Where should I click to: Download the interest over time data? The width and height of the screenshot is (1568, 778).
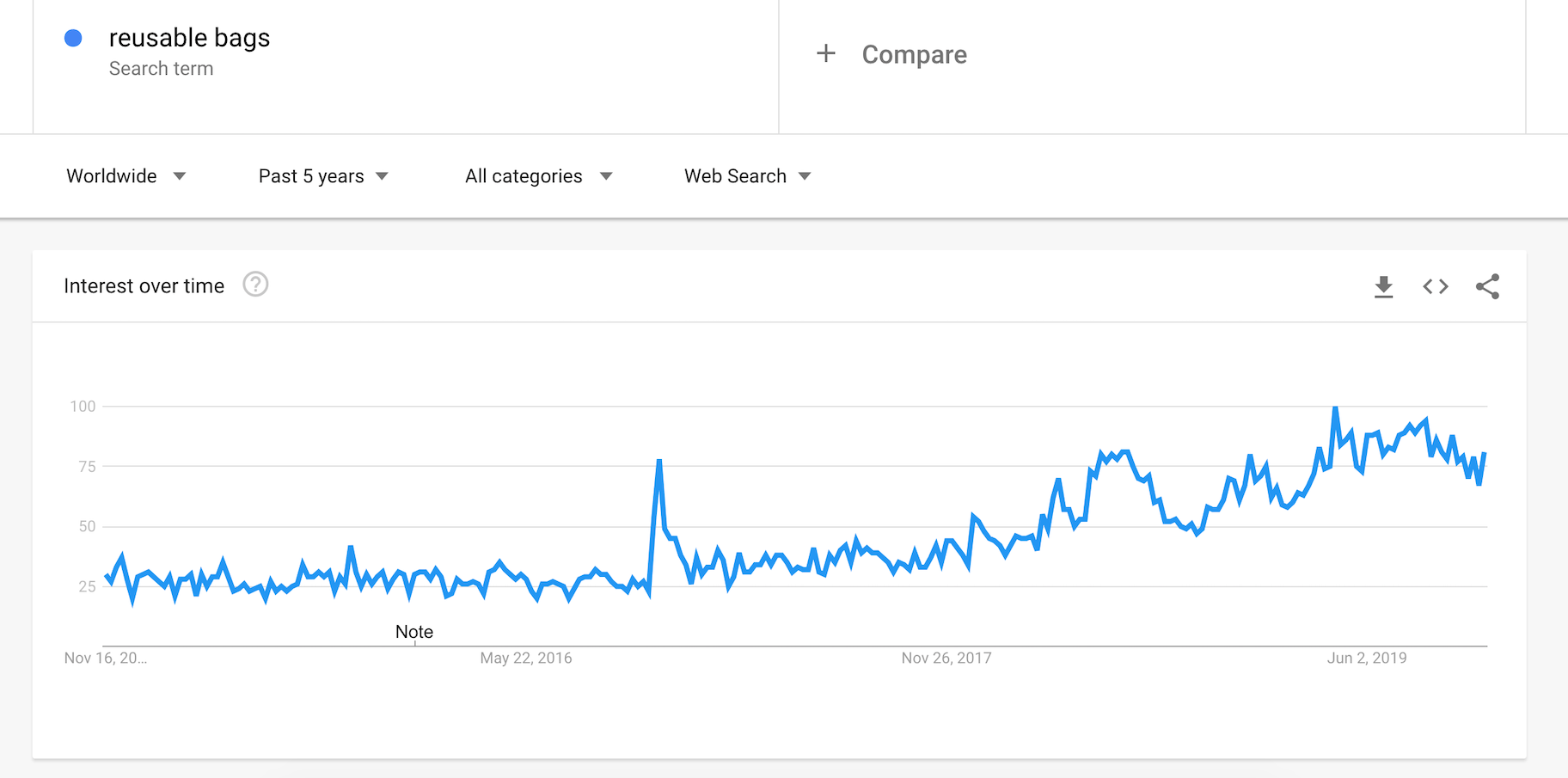pos(1383,286)
